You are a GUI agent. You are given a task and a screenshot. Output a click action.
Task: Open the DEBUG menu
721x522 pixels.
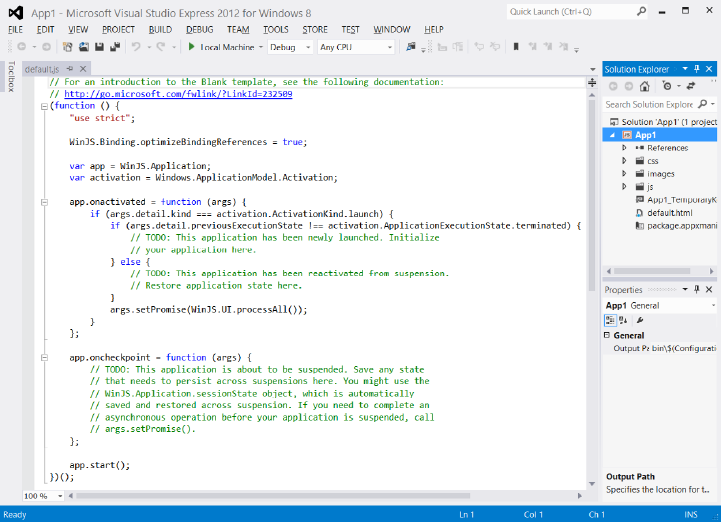[x=200, y=29]
